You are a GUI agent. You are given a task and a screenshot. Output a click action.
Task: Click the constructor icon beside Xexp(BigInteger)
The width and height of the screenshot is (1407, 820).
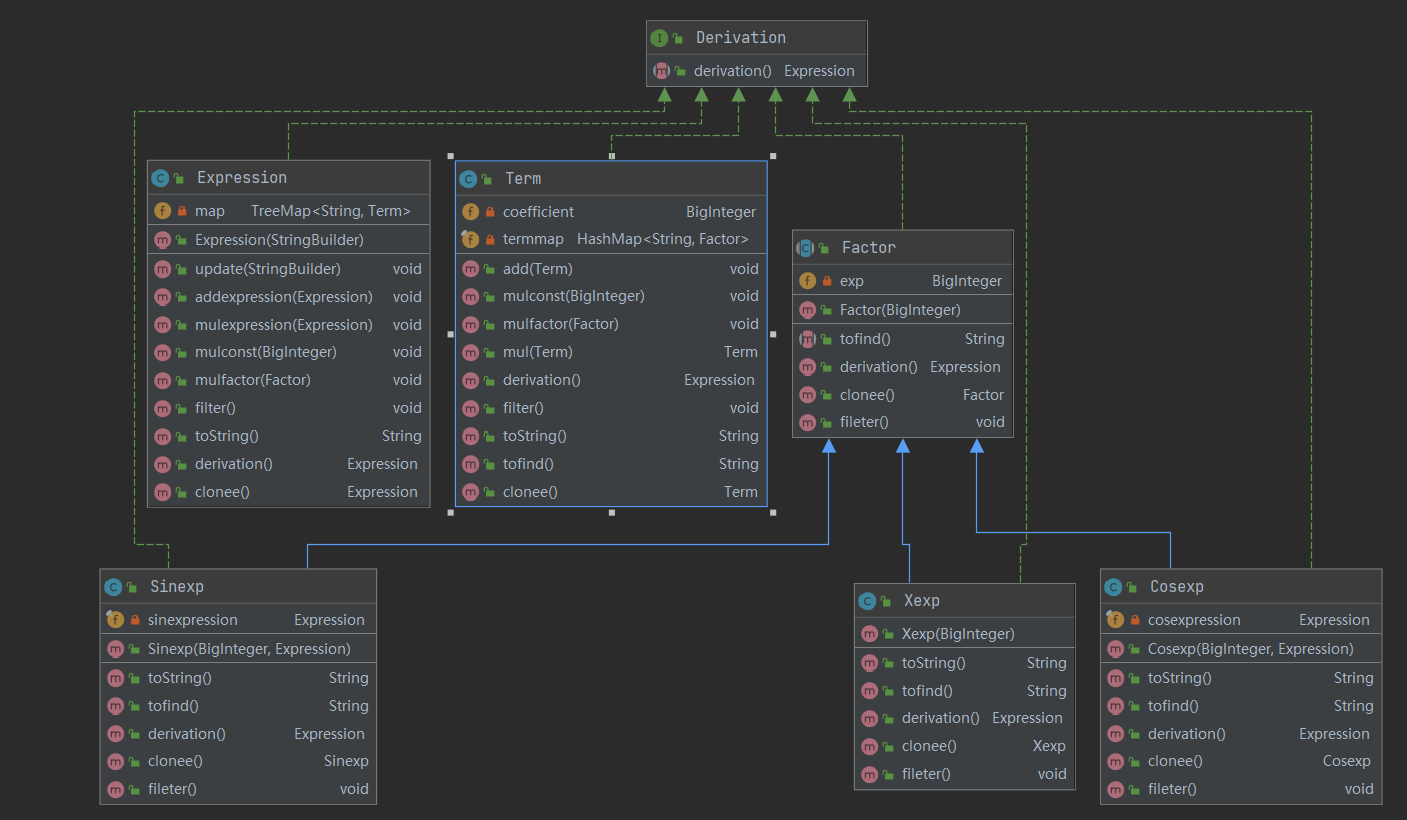[870, 634]
